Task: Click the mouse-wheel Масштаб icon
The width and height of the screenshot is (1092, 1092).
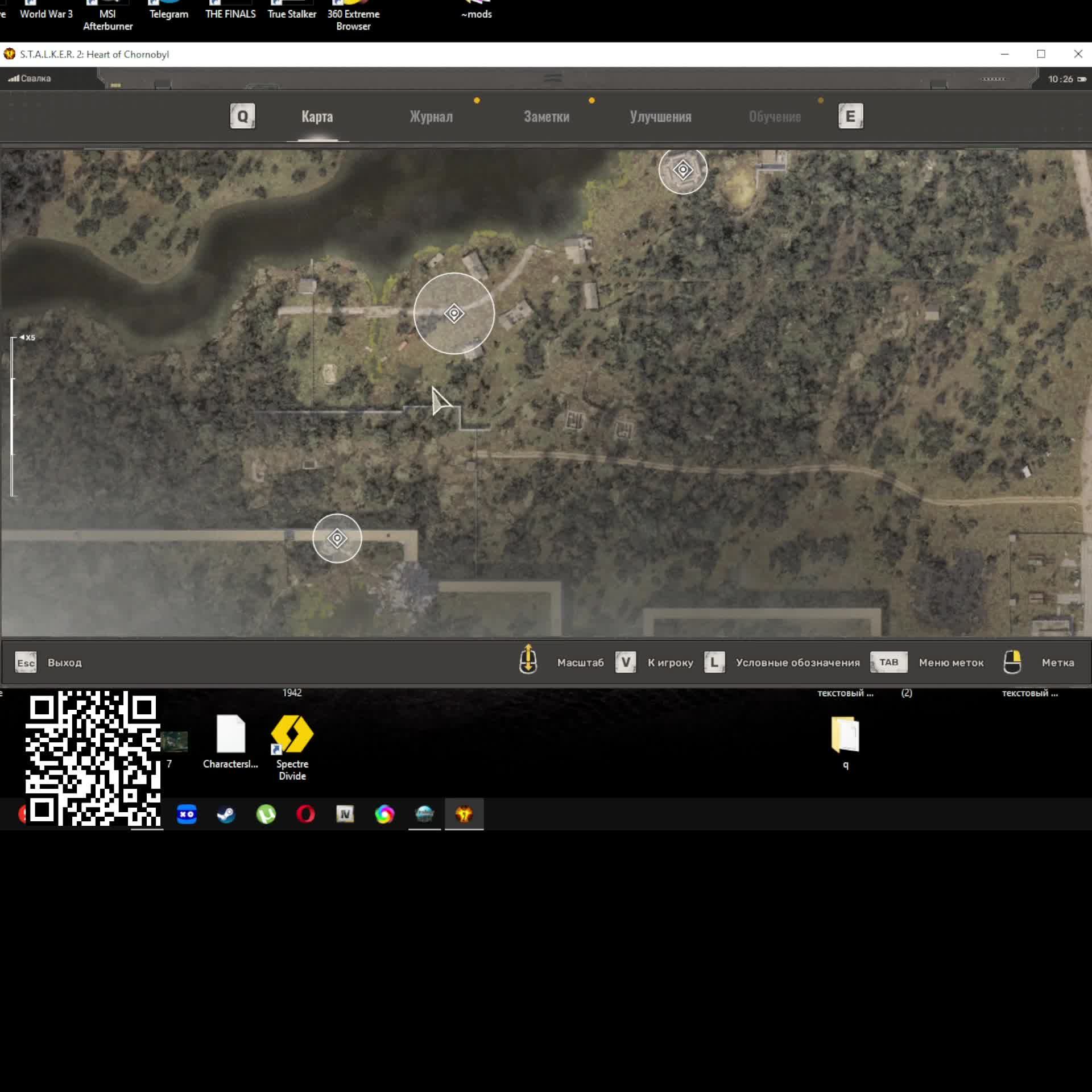Action: coord(528,660)
